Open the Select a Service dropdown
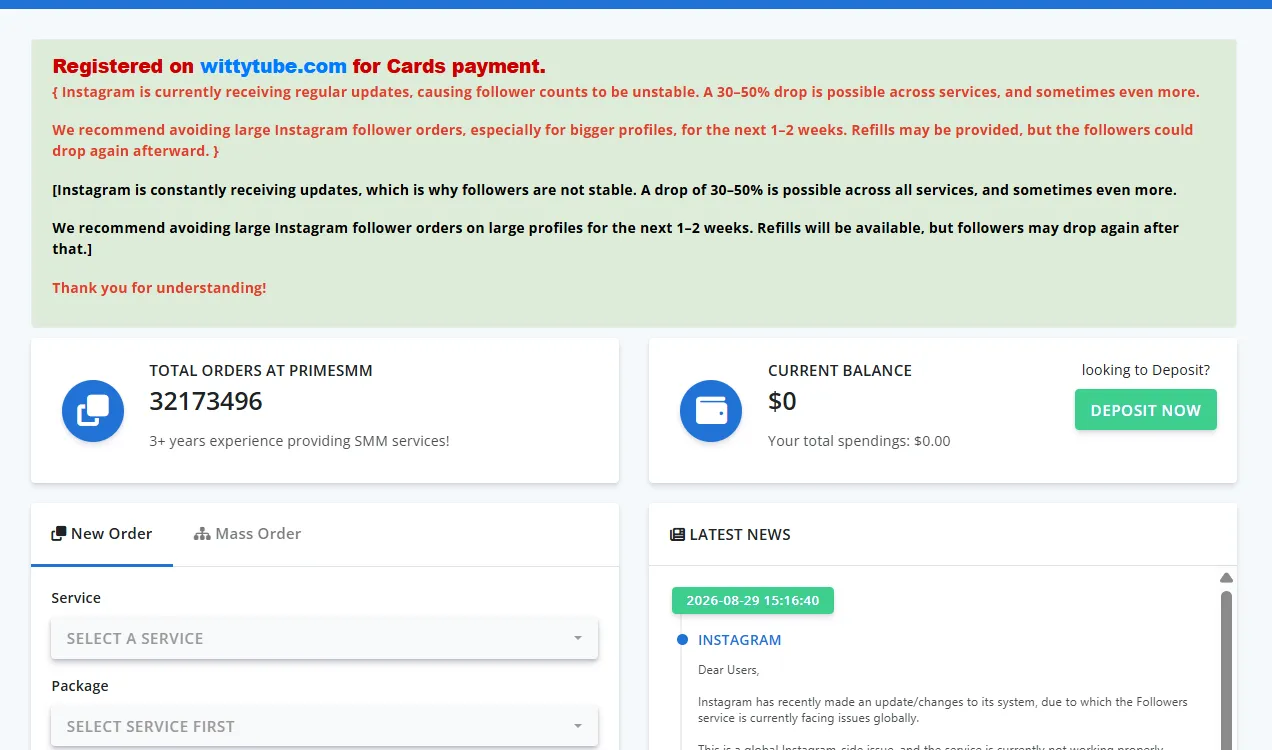1272x750 pixels. (324, 639)
